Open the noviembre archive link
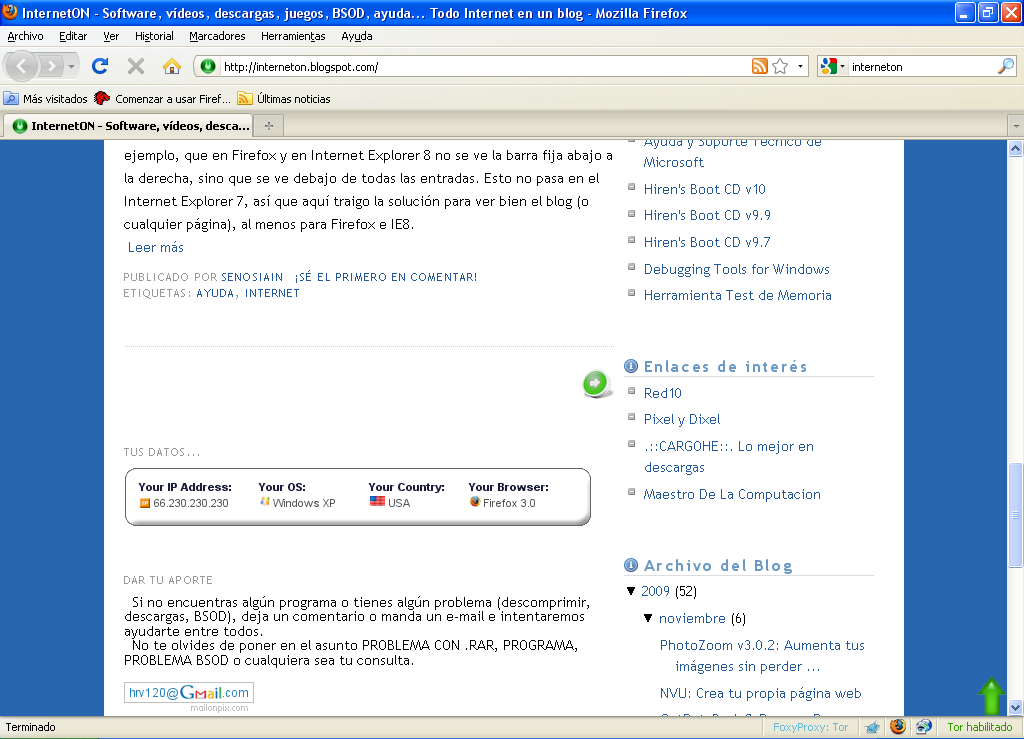Viewport: 1024px width, 739px height. [x=692, y=618]
